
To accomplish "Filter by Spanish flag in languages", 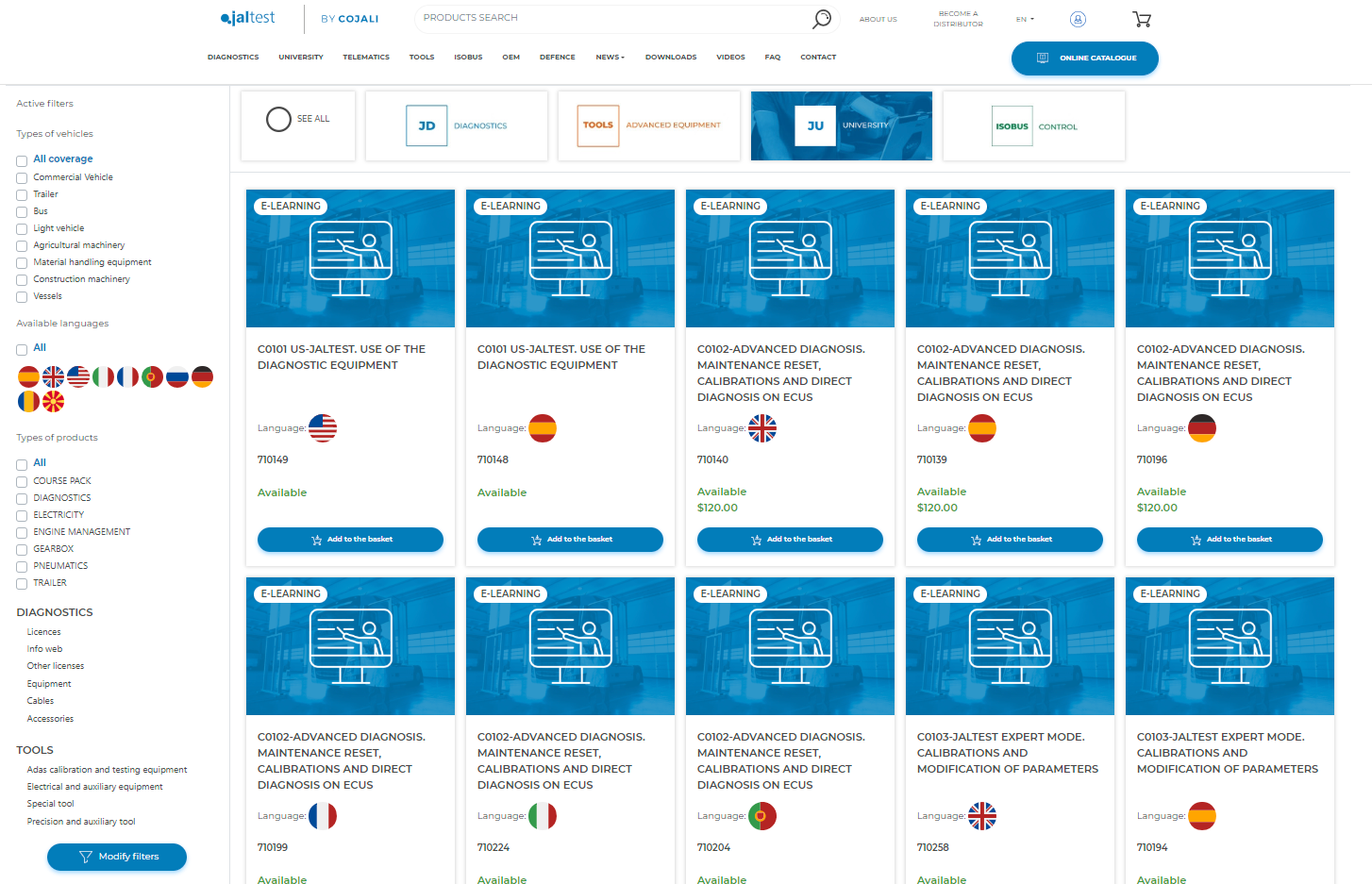I will [x=29, y=377].
